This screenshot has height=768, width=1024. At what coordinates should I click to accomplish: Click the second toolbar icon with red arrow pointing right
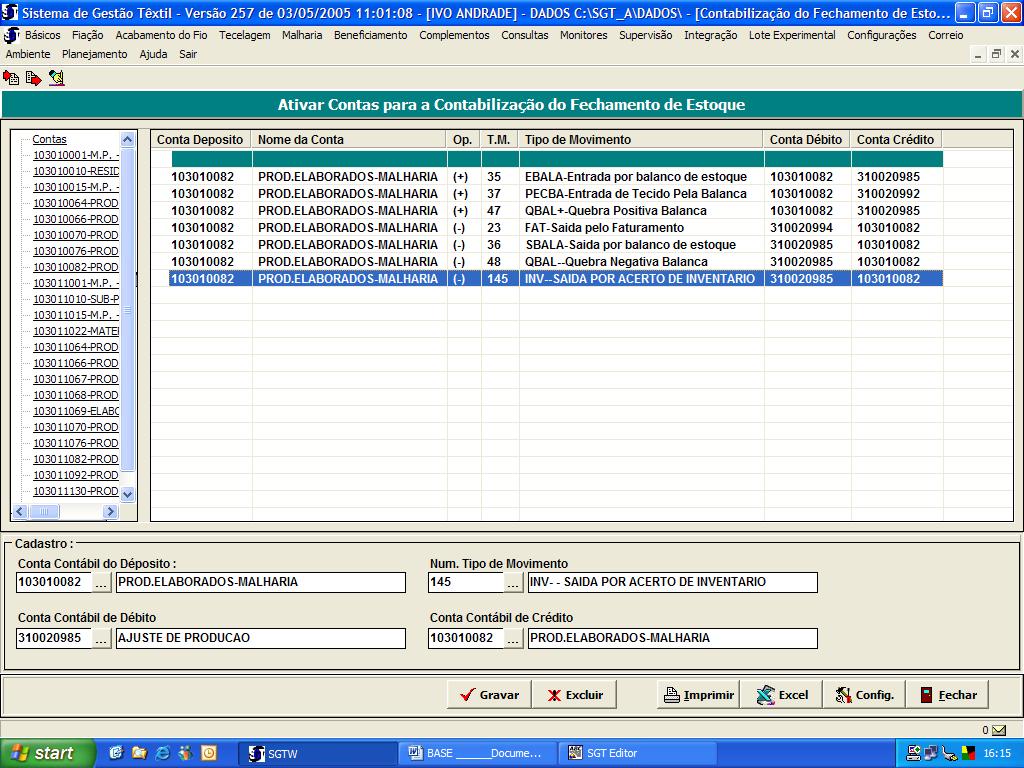click(33, 77)
